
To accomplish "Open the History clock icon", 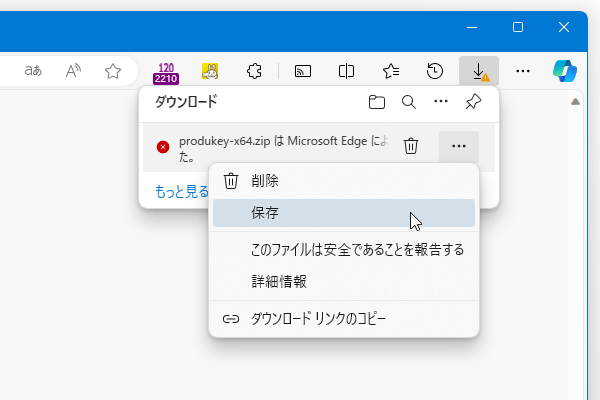I will click(x=435, y=71).
